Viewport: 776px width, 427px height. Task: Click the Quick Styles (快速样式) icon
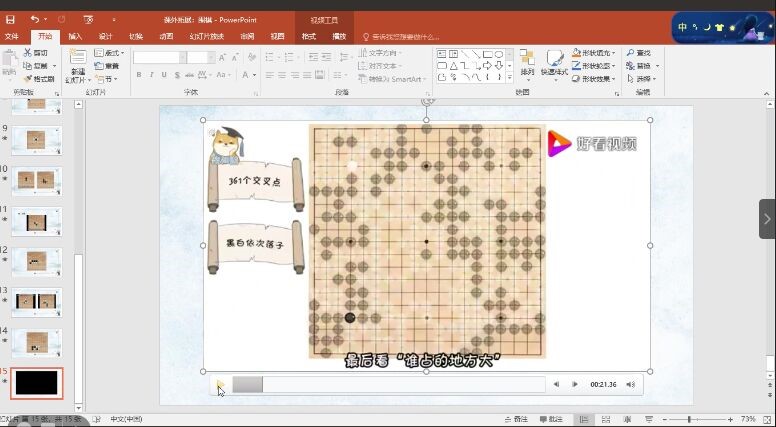553,60
